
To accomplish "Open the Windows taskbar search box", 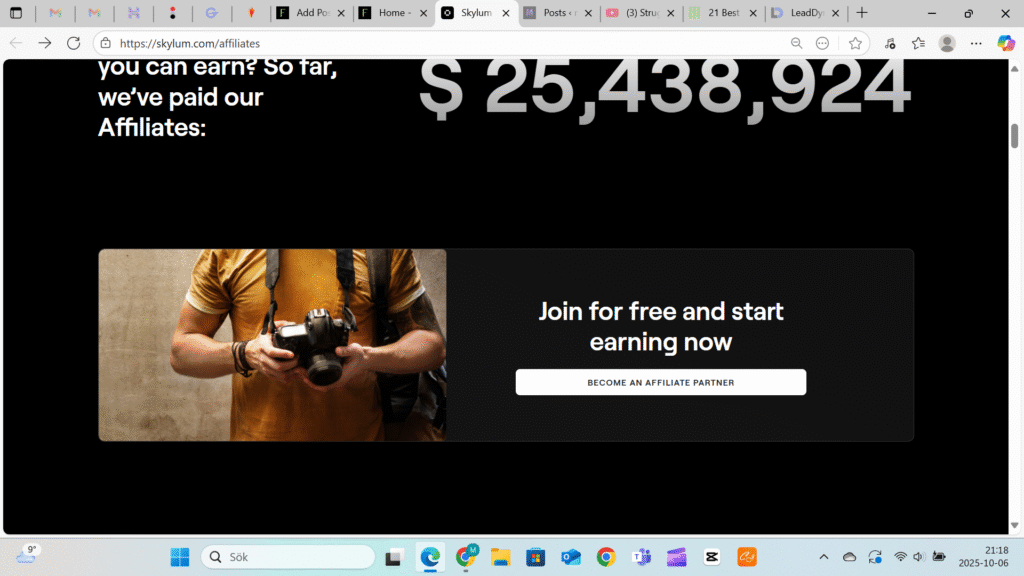I will [x=288, y=557].
